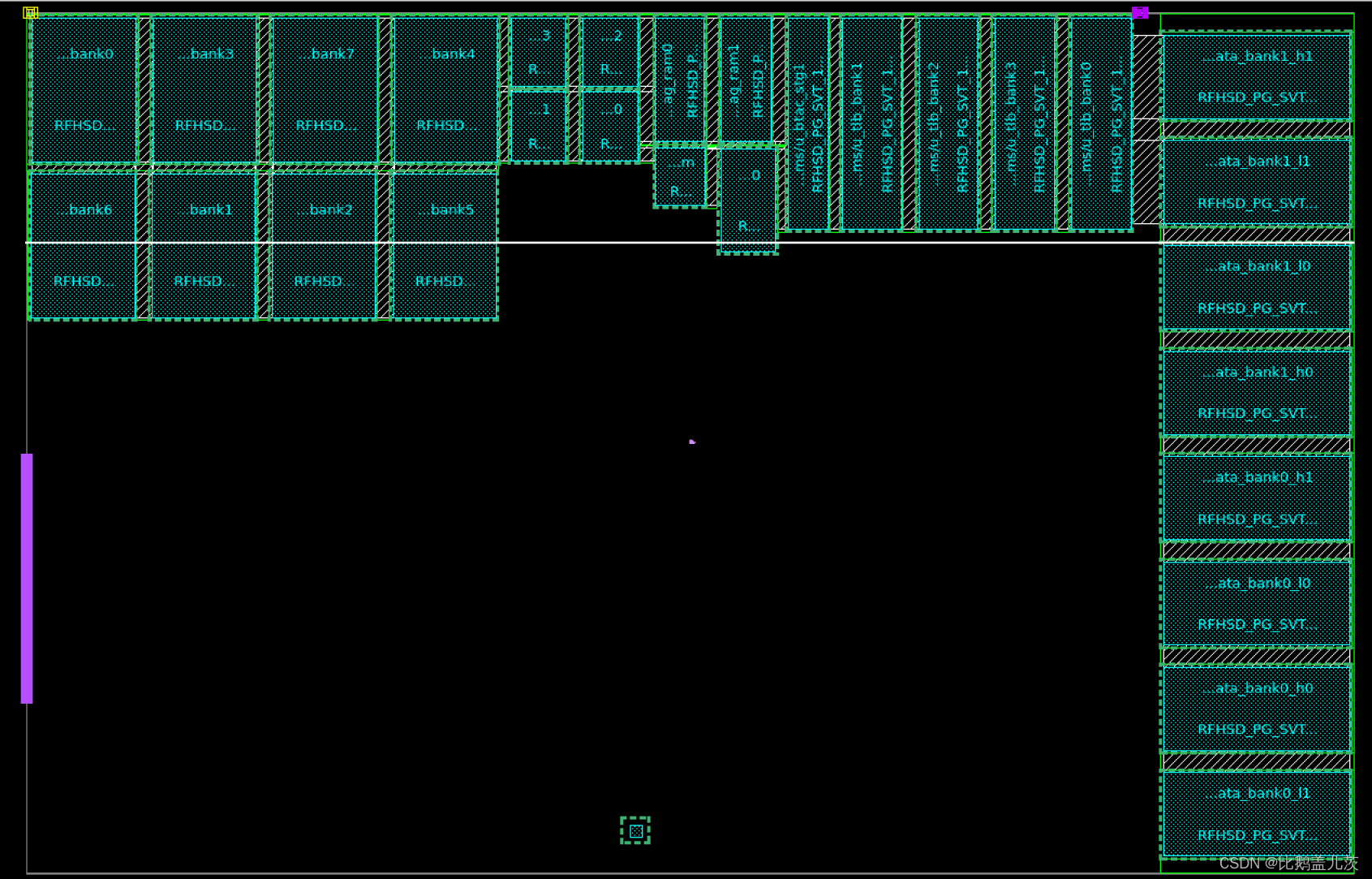Select the u_tlb_bank2 macro column

pyautogui.click(x=949, y=122)
